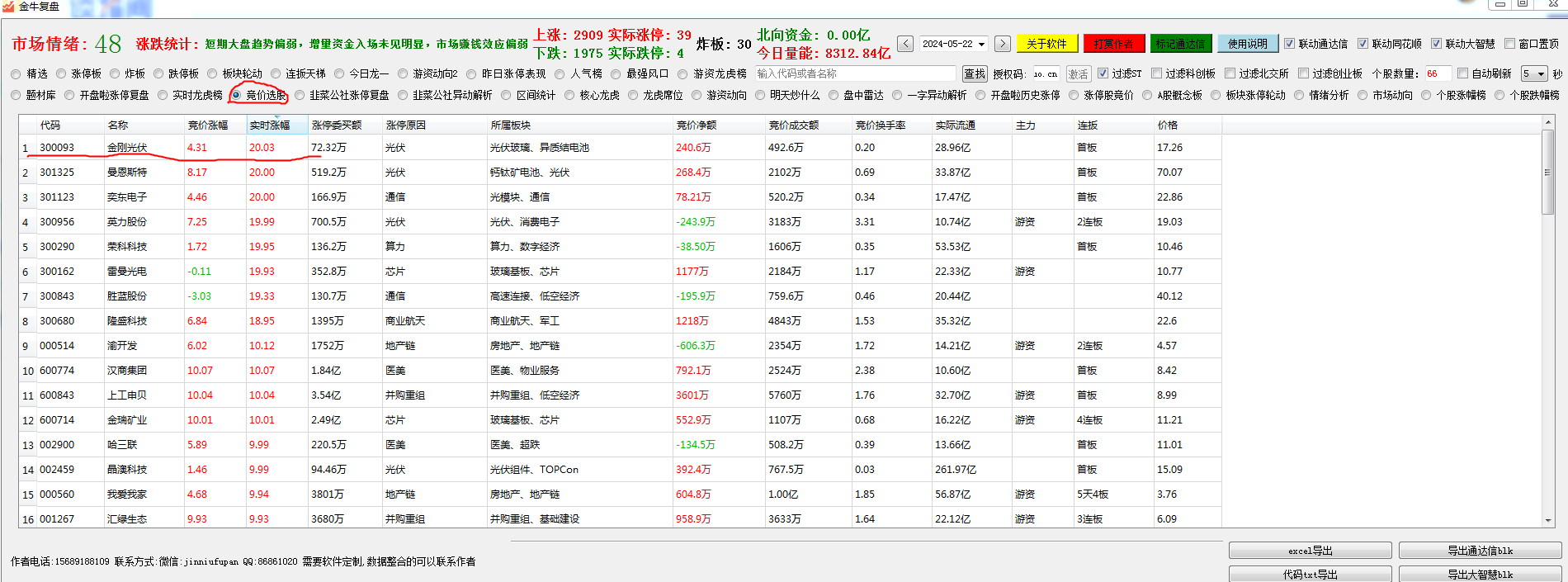
Task: Enable the 自动刷新 checkbox
Action: [x=1462, y=73]
